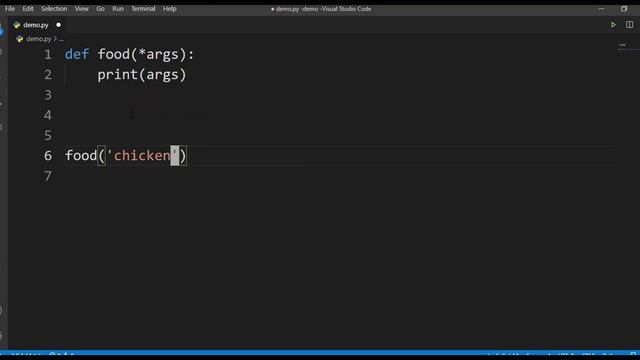The width and height of the screenshot is (640, 360).
Task: Open the View menu
Action: point(82,9)
